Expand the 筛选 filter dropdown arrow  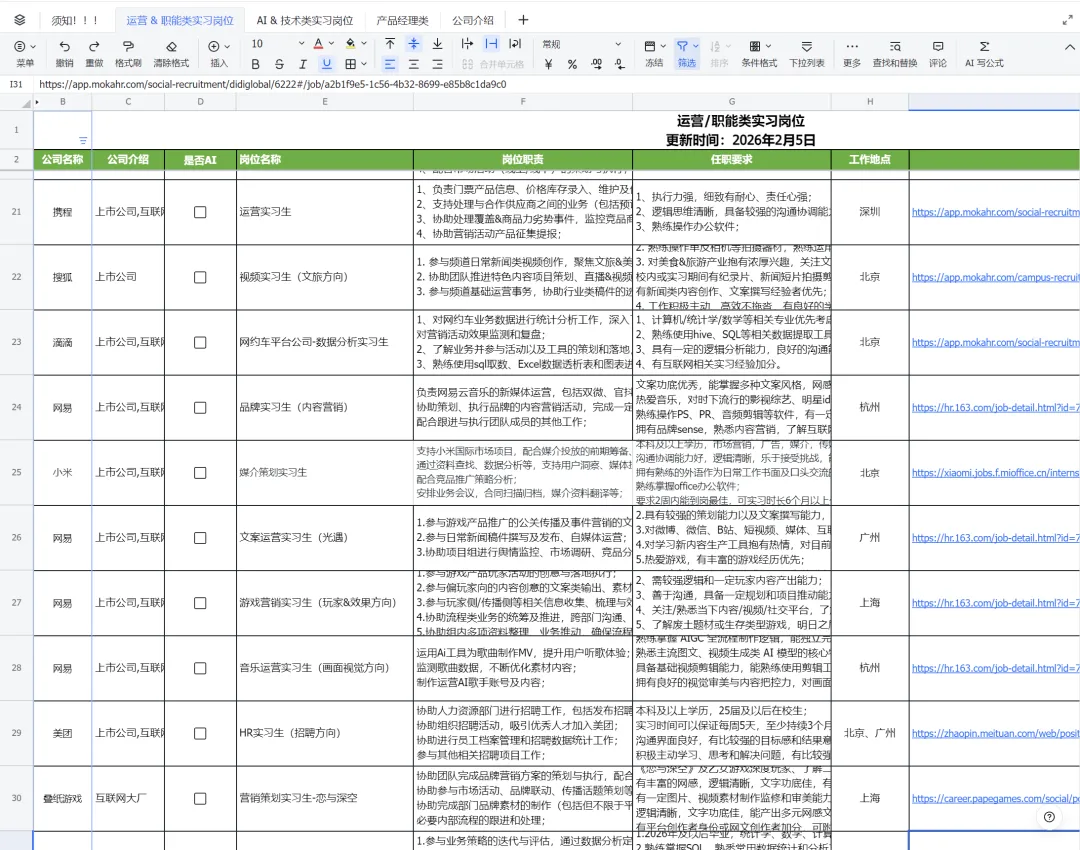[x=696, y=46]
